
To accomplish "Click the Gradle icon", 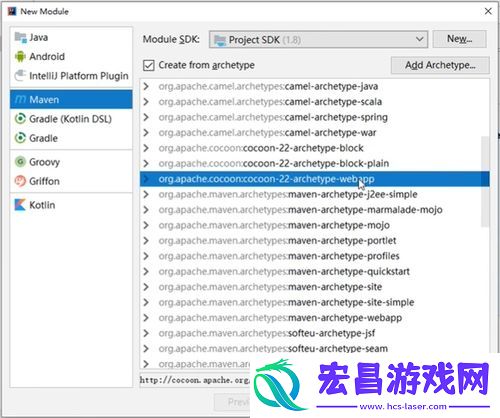I will (20, 138).
